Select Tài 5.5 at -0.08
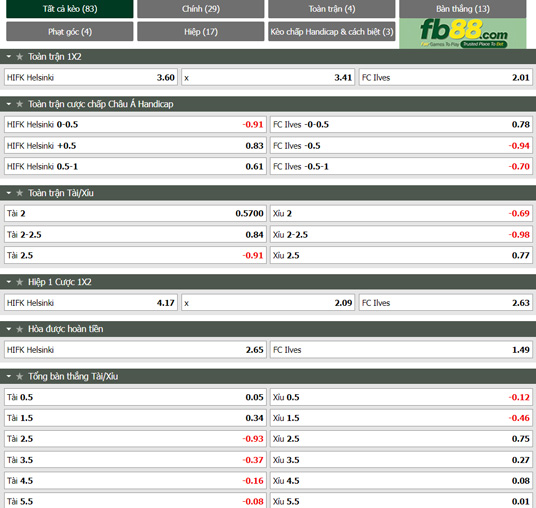Viewport: 536px width, 508px height. pyautogui.click(x=135, y=500)
